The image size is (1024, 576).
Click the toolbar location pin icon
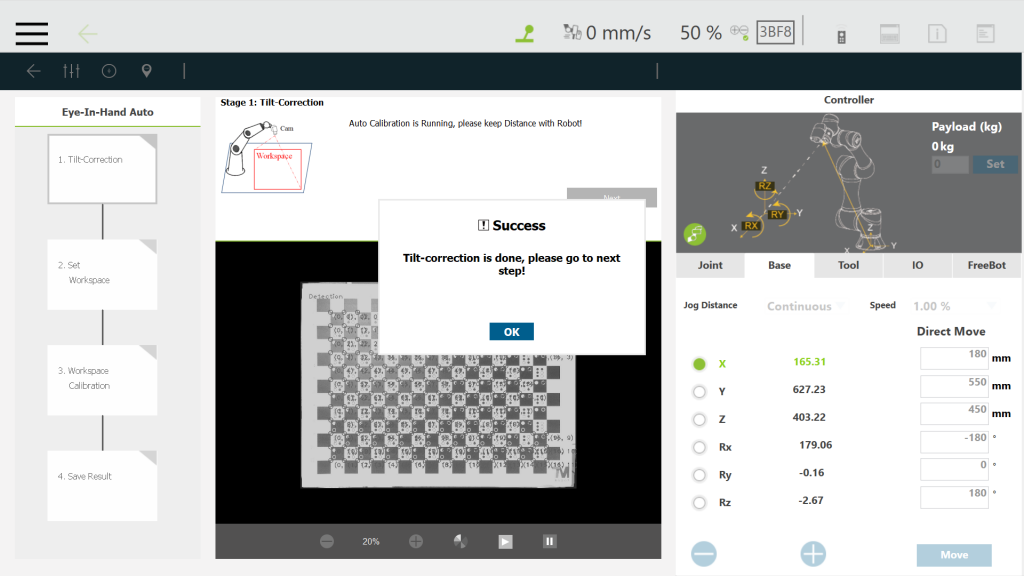(x=147, y=71)
